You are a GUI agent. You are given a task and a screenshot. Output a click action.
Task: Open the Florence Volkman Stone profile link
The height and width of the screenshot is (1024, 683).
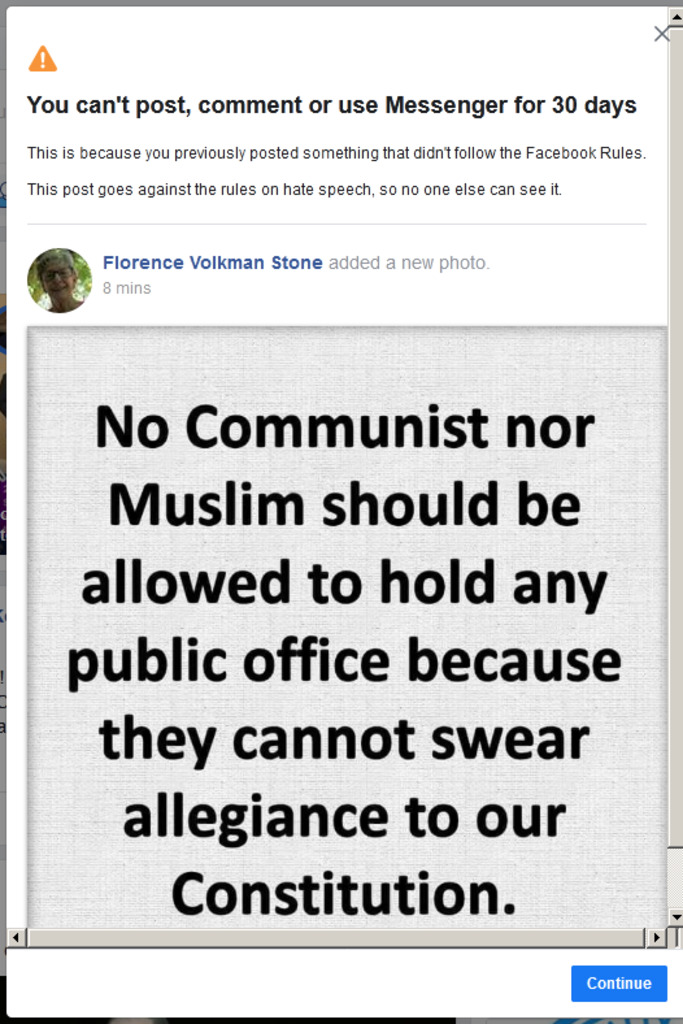point(213,263)
